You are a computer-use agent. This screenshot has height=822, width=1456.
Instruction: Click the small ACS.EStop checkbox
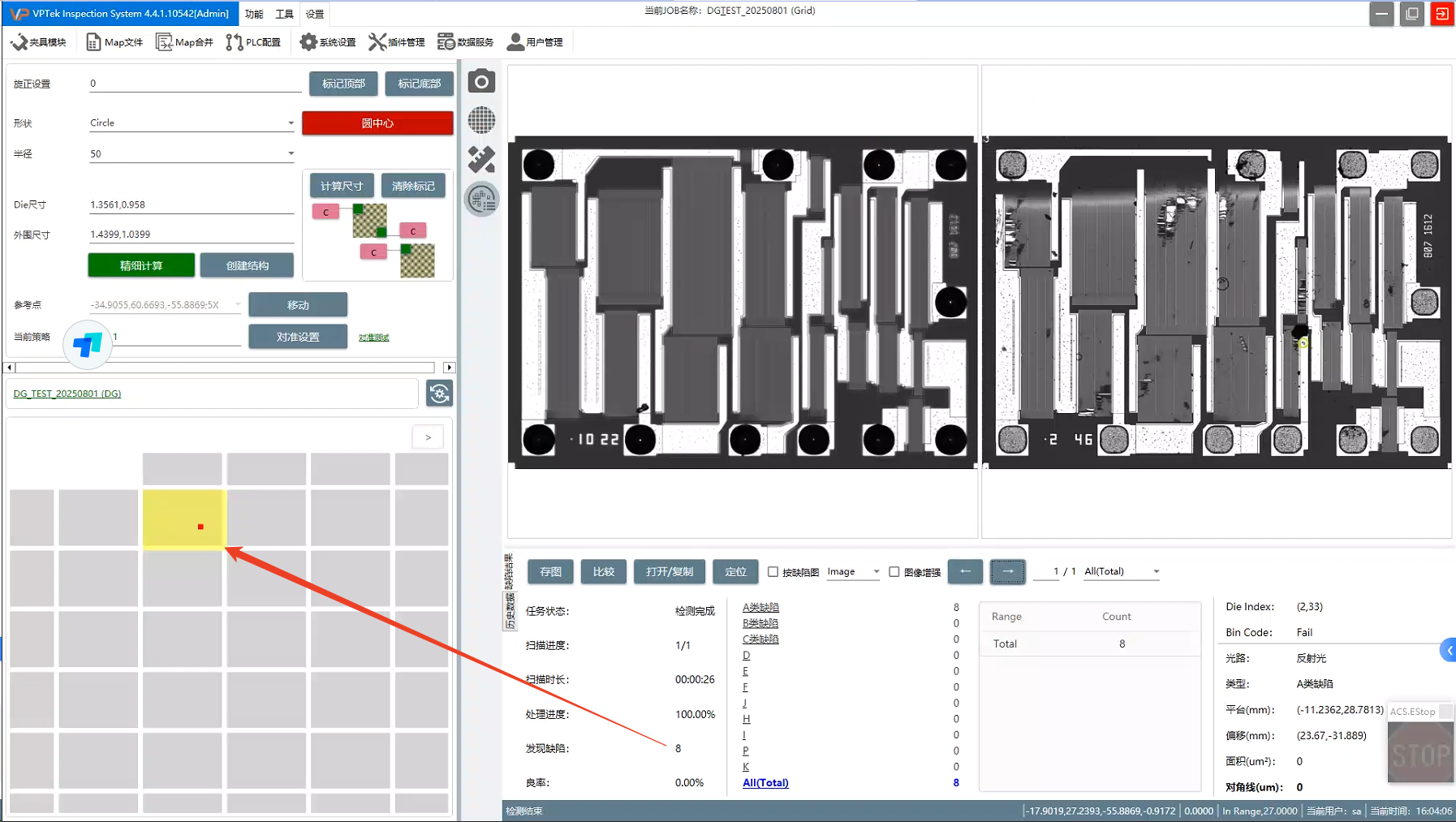[x=1445, y=712]
